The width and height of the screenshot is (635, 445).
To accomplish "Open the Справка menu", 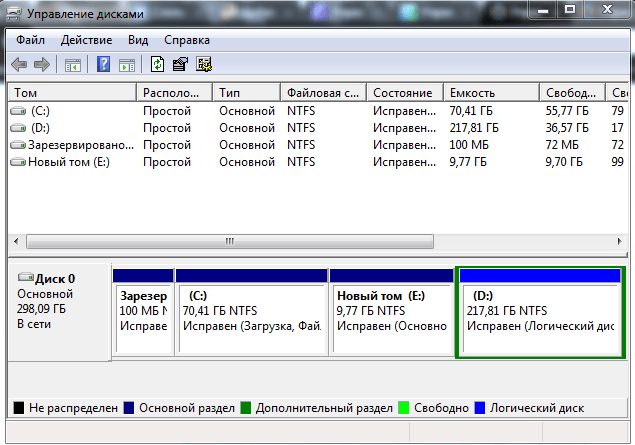I will [187, 40].
